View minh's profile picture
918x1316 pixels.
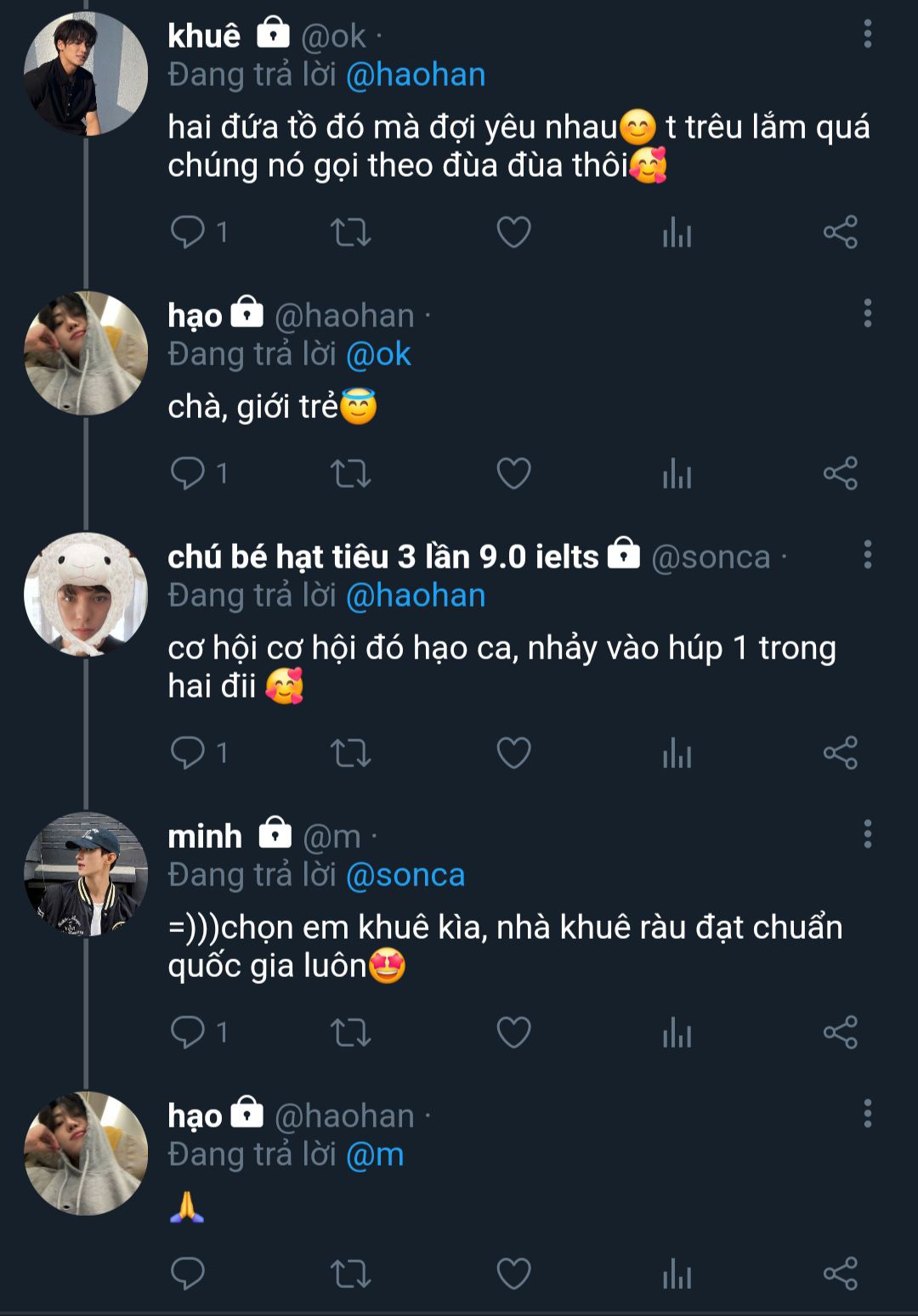pyautogui.click(x=86, y=874)
